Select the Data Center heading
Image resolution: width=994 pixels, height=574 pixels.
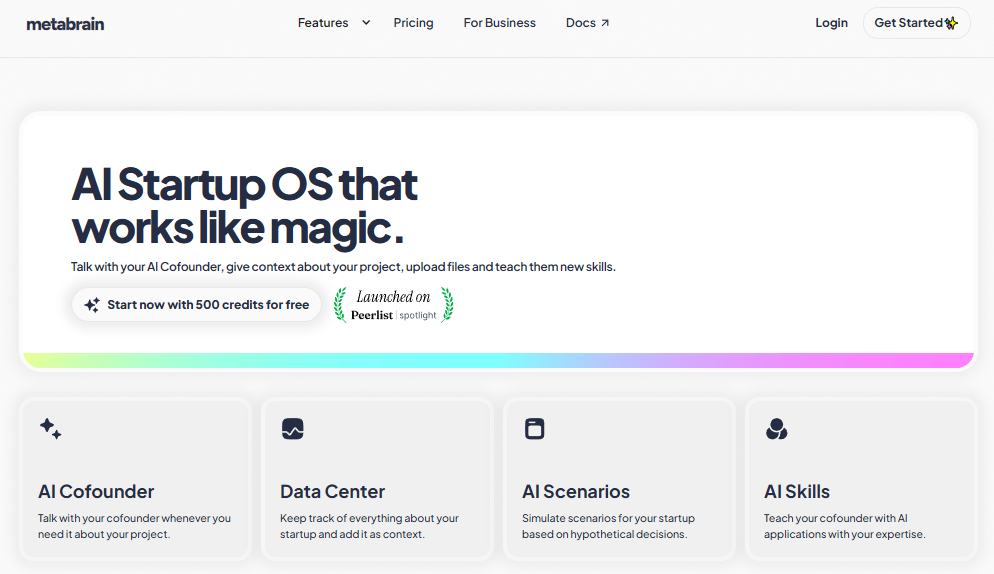tap(332, 492)
